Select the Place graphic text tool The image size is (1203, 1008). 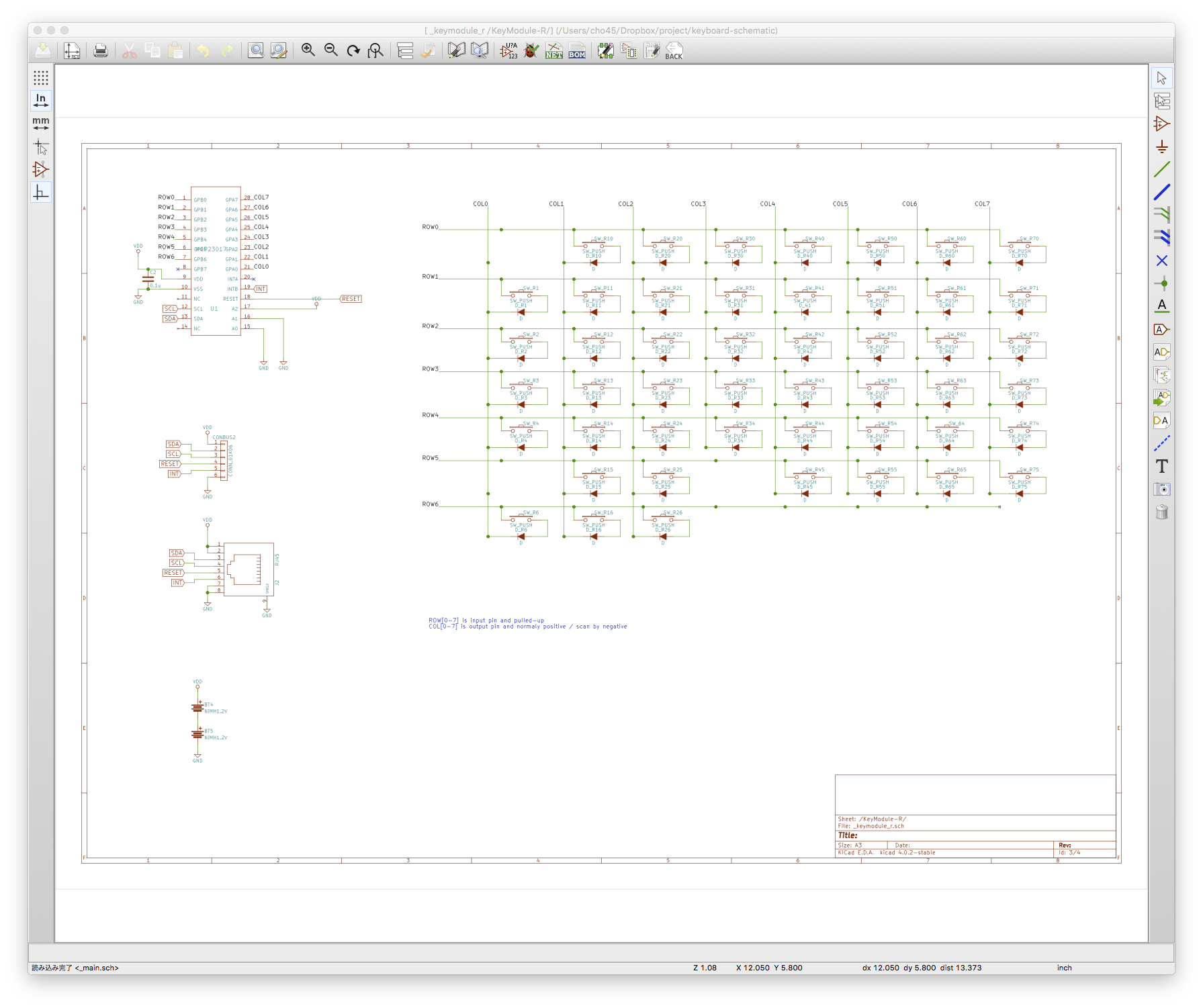coord(1161,466)
